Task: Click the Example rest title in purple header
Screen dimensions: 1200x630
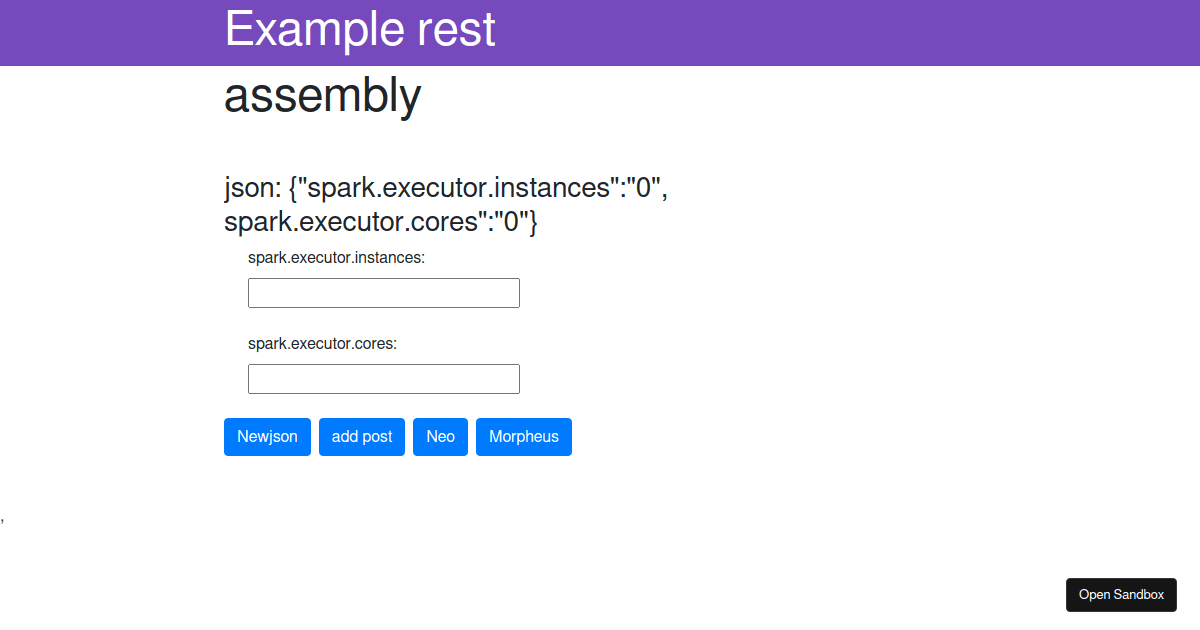Action: (359, 29)
